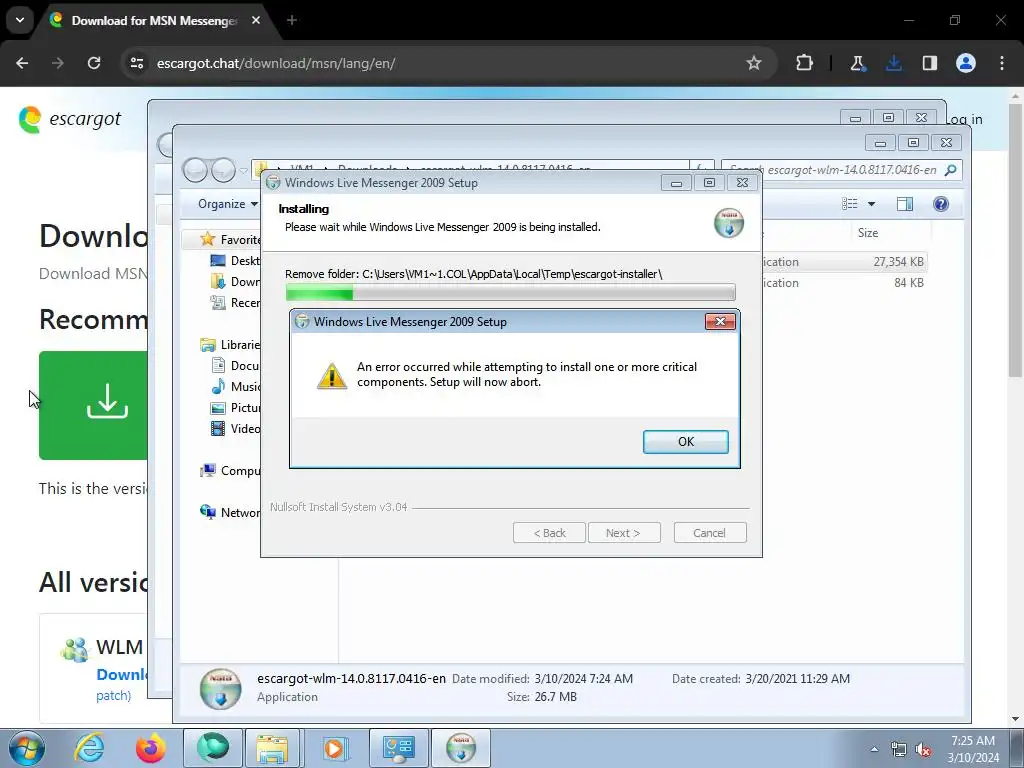Select Network in Explorer navigation pane
Viewport: 1024px width, 768px height.
coord(230,512)
